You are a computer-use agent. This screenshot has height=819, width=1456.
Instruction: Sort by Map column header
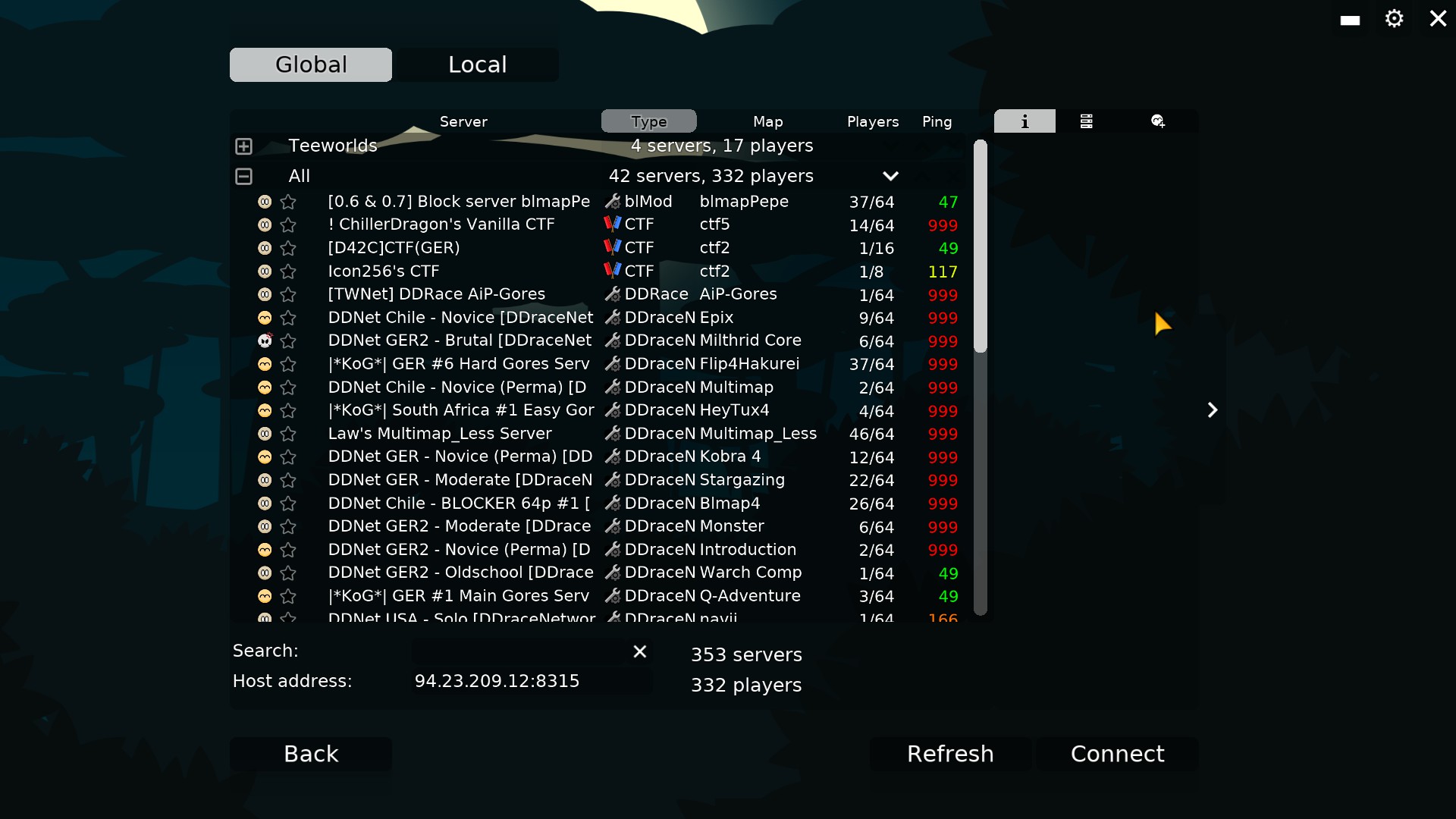coord(768,121)
